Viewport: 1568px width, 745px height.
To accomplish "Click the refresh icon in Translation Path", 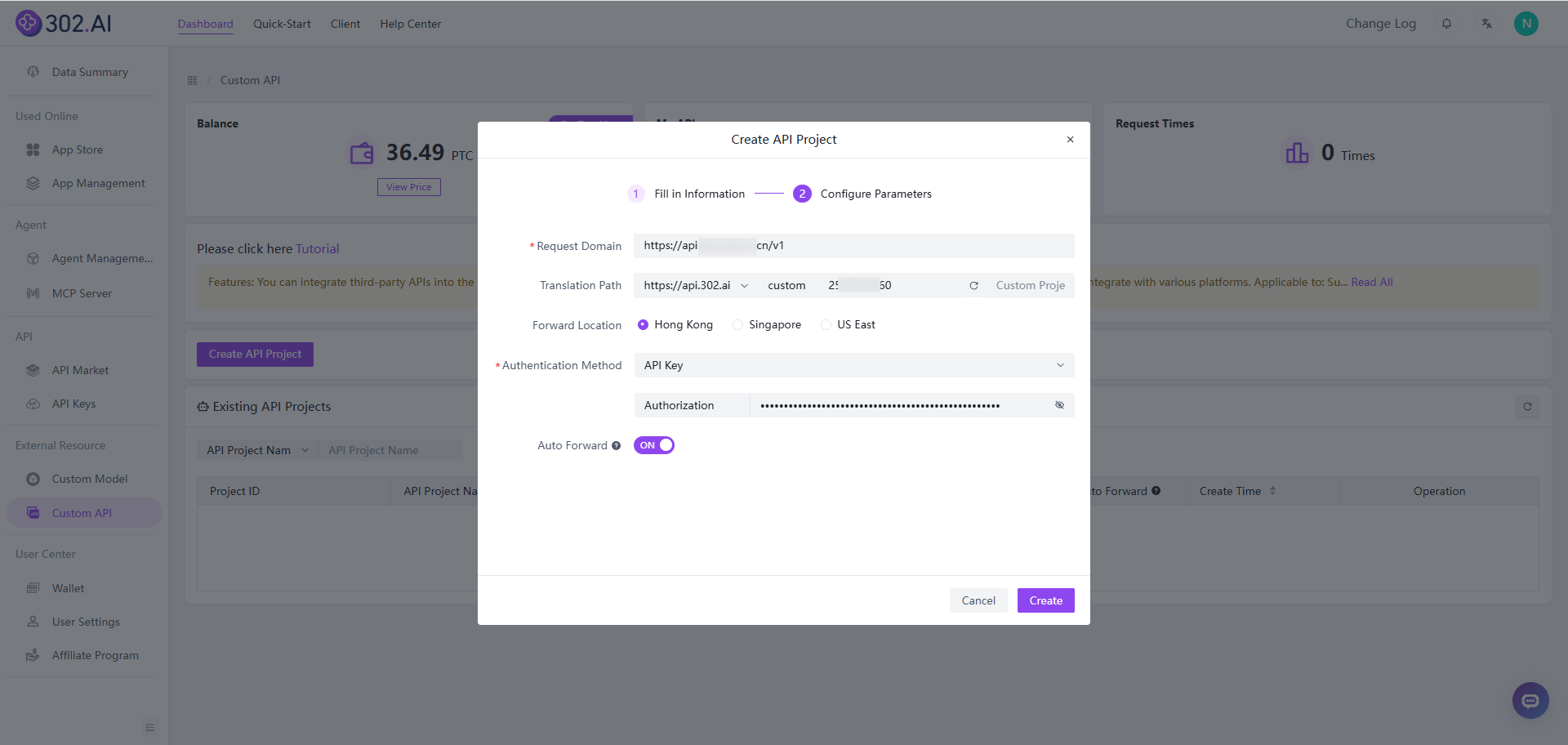I will point(973,285).
